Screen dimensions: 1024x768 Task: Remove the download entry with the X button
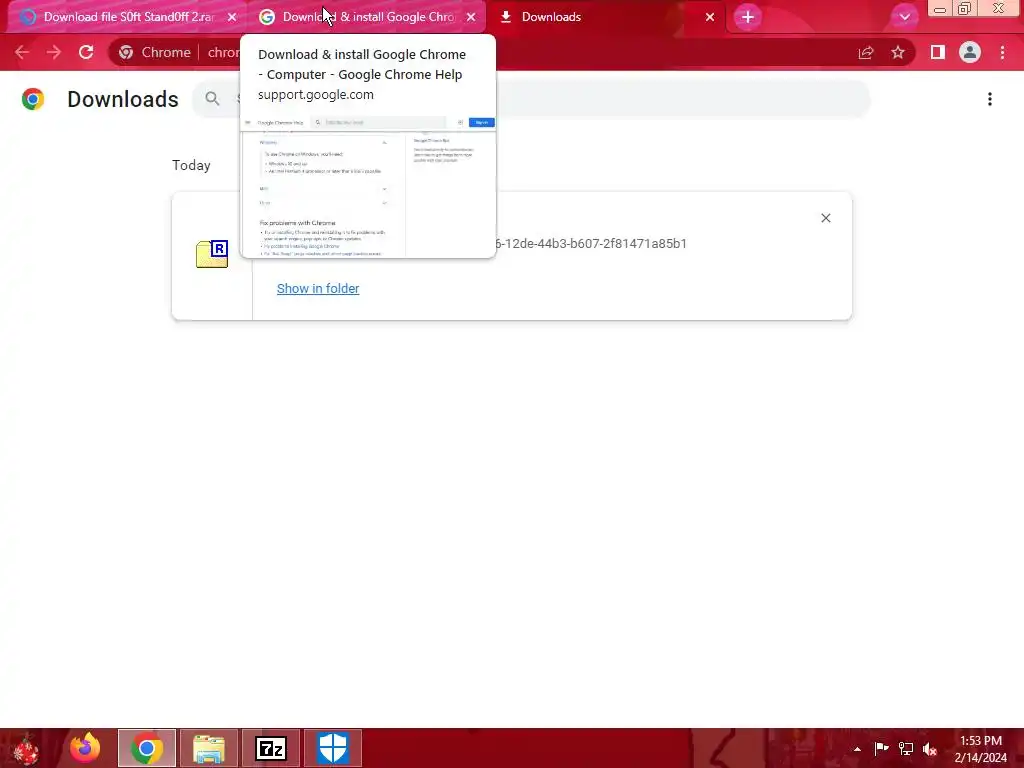pyautogui.click(x=825, y=218)
